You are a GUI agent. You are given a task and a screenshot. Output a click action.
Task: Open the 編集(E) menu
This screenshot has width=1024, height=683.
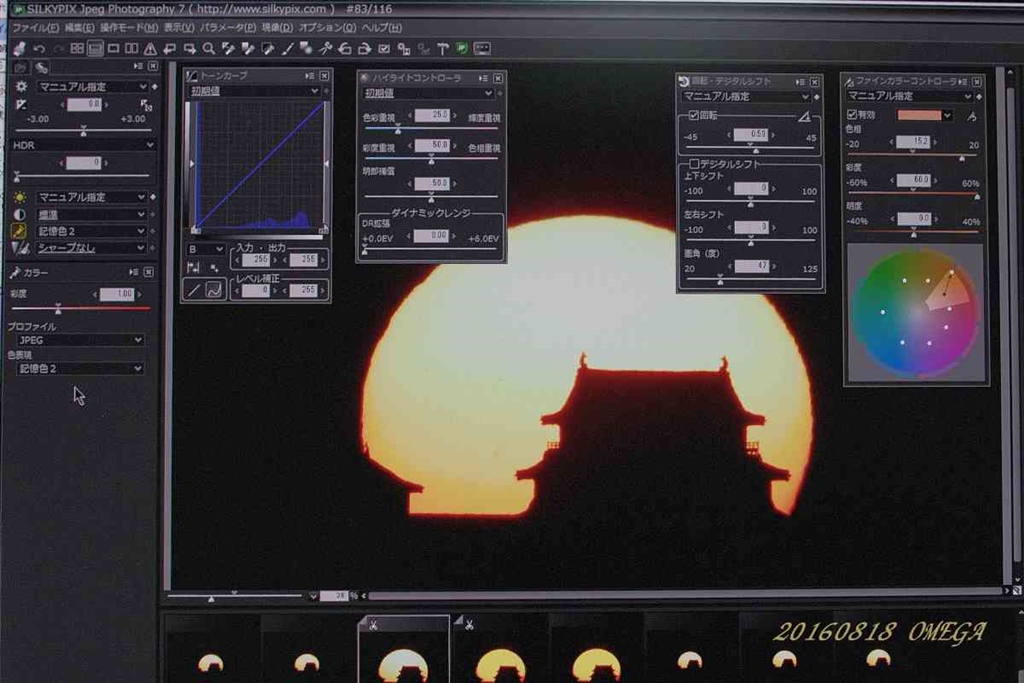coord(79,28)
